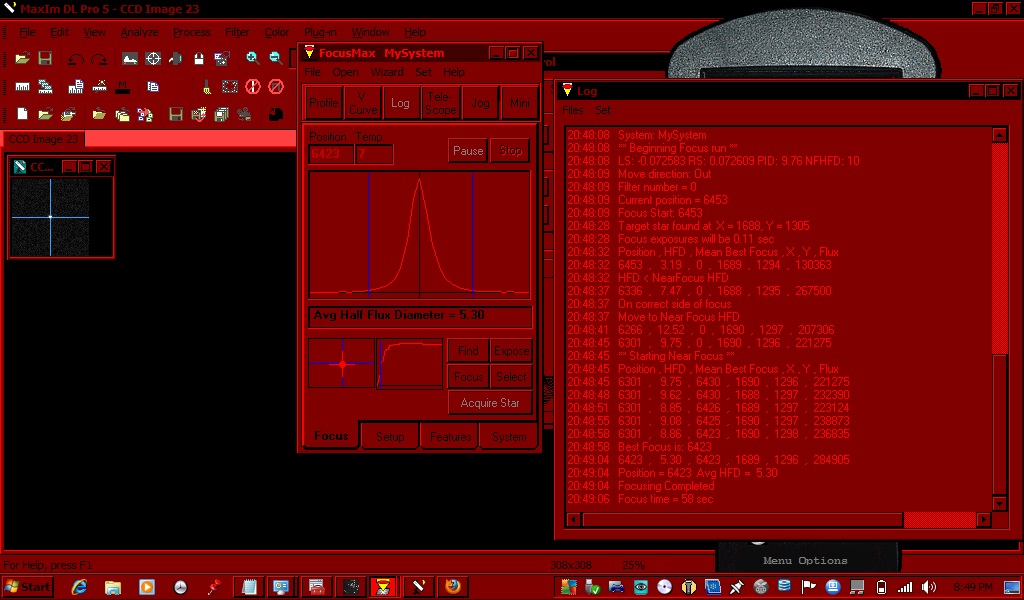Open the Process menu in MaxIm DL
The image size is (1024, 600).
[x=192, y=32]
